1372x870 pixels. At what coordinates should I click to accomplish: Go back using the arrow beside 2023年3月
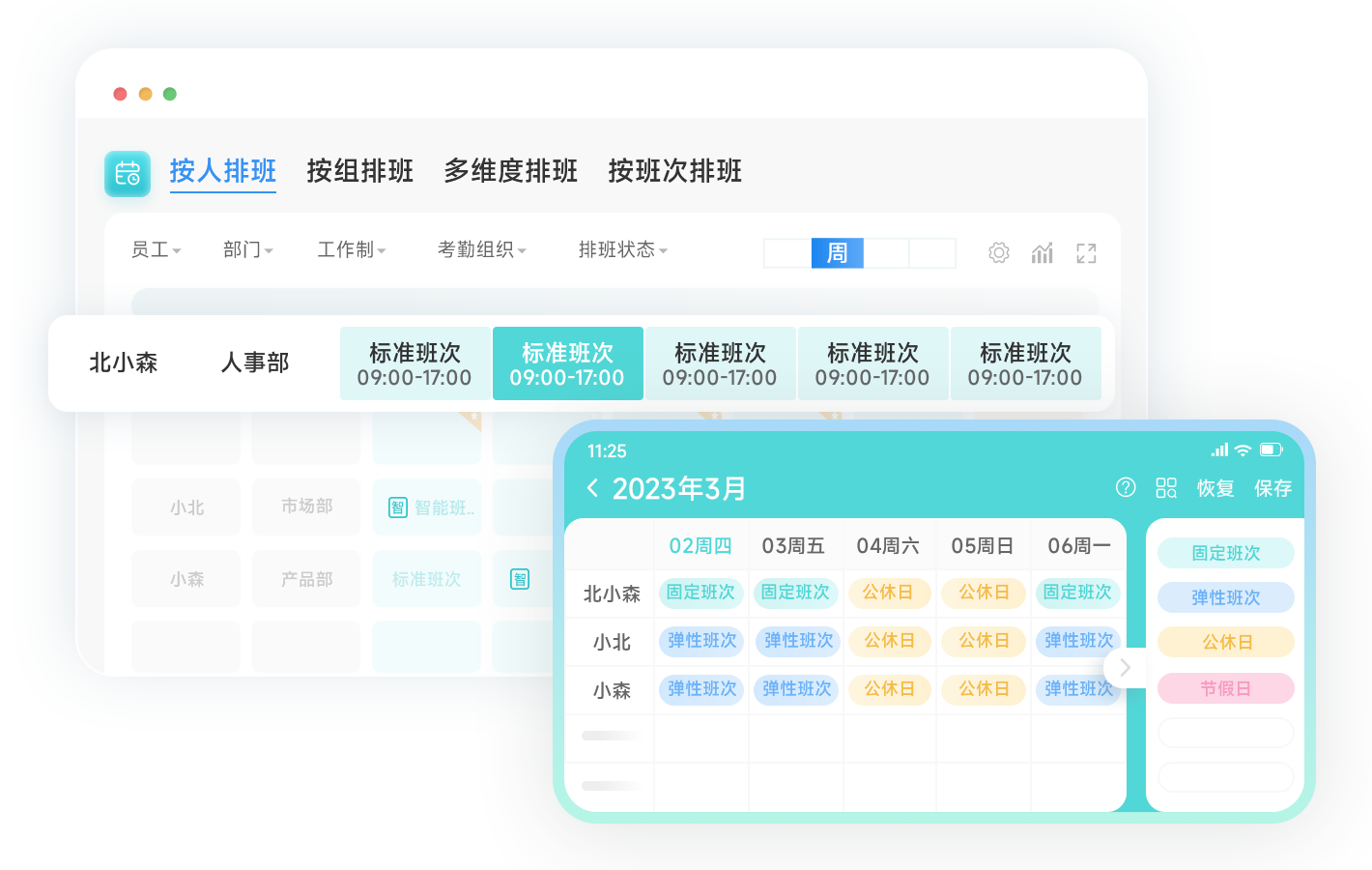(x=592, y=488)
